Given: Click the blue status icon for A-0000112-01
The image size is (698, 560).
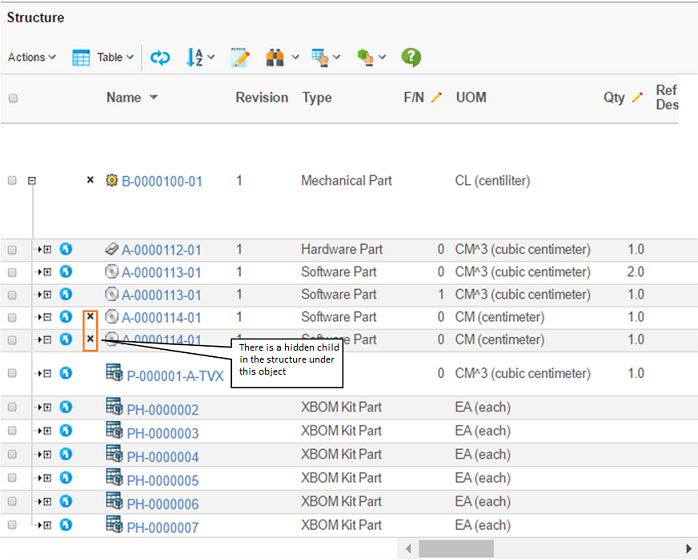Looking at the screenshot, I should (66, 249).
